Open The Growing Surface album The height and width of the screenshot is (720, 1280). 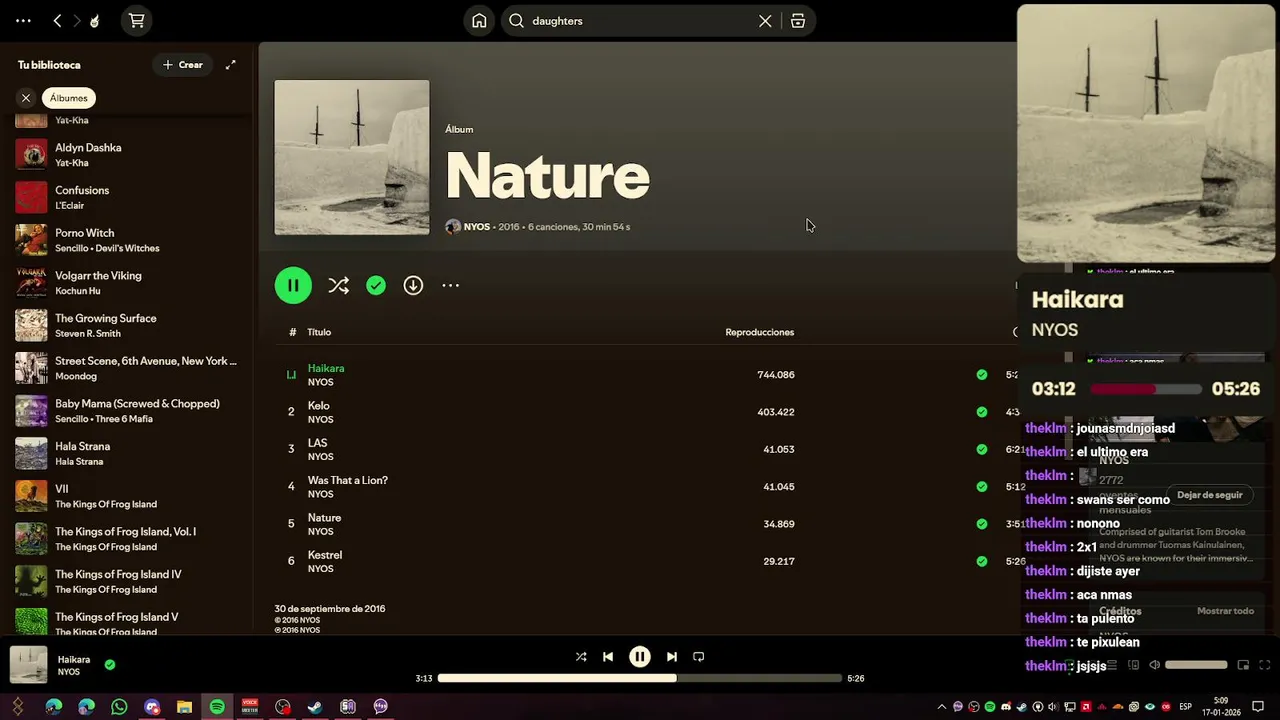coord(126,325)
